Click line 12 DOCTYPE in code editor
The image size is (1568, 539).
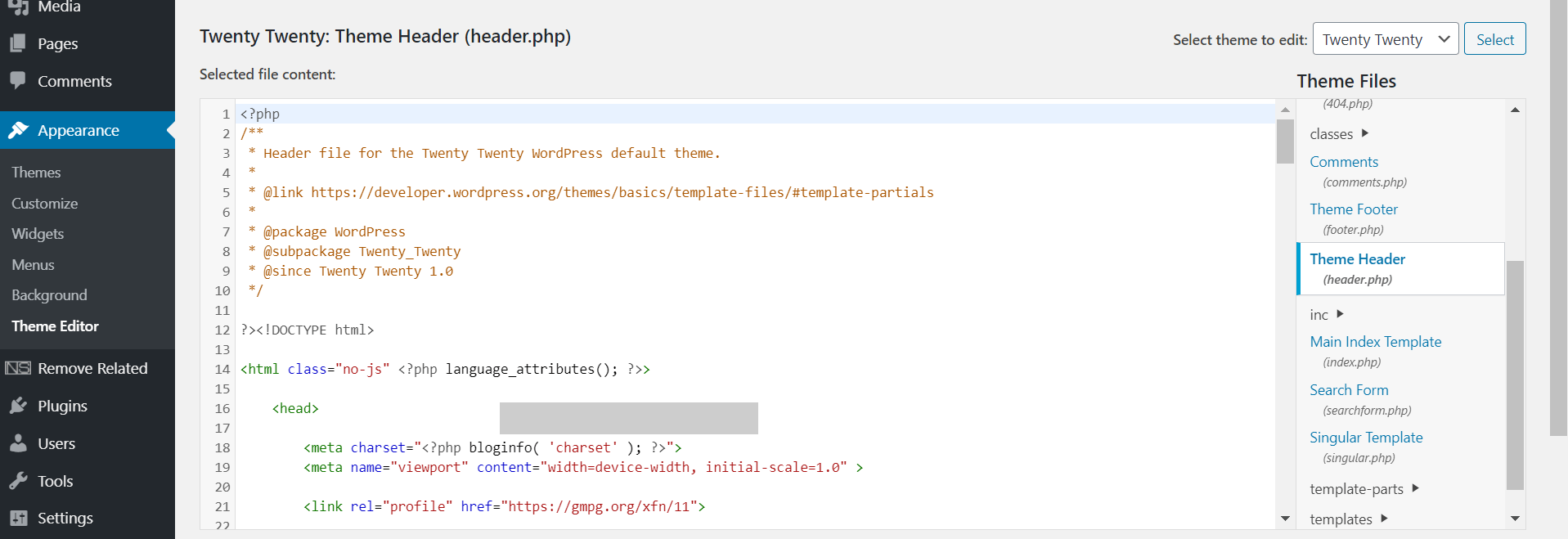click(308, 330)
